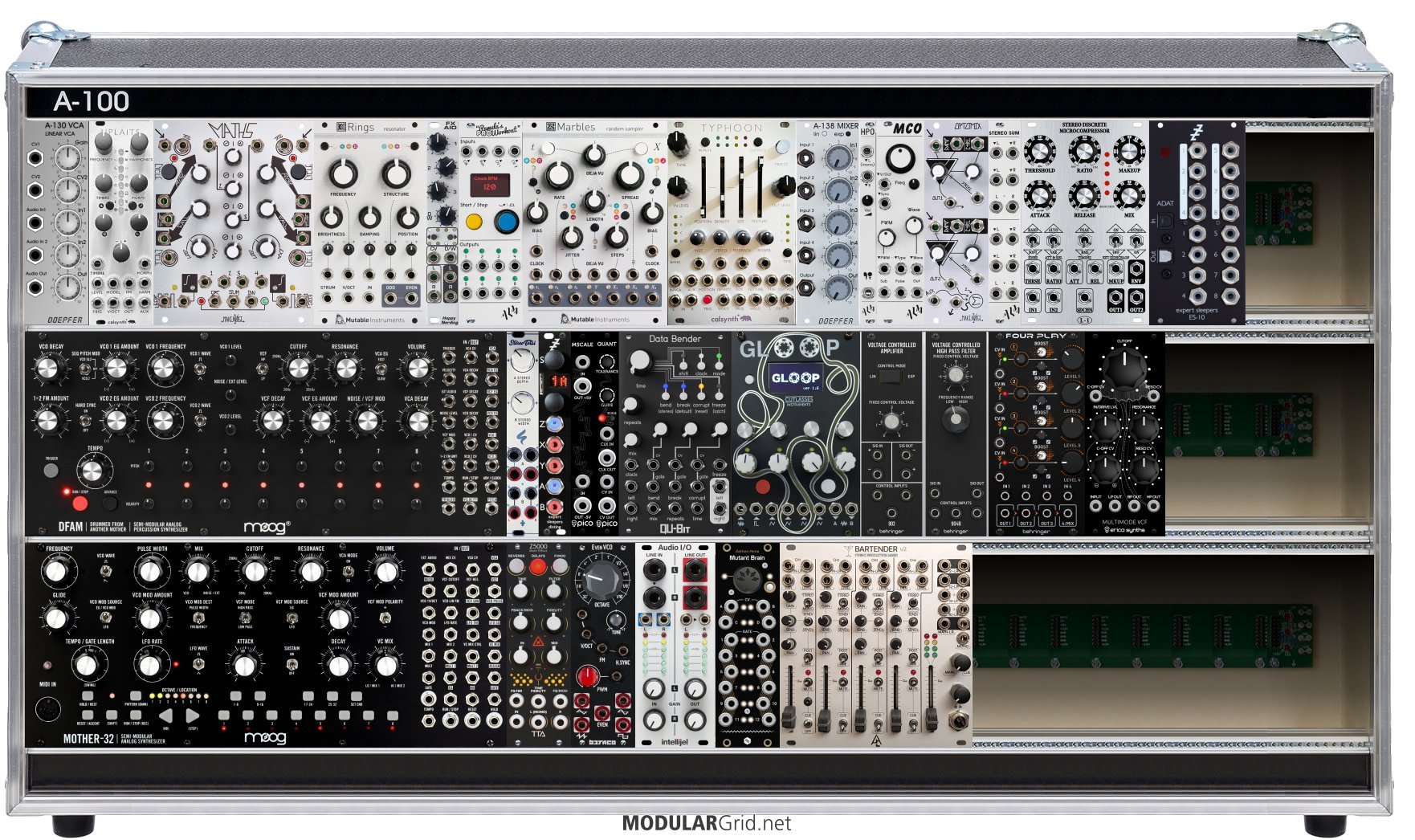1415x840 pixels.
Task: Click the blue Pamela's Workout encoder knob
Action: click(x=506, y=222)
